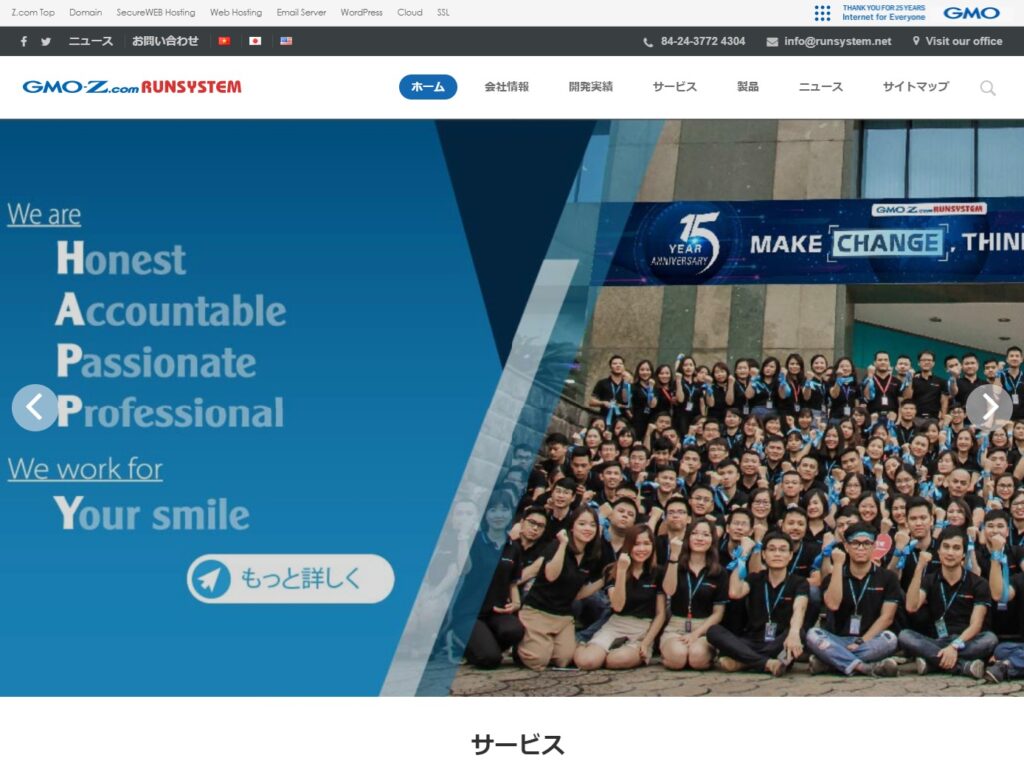Screen dimensions: 1024x772
Task: Click the お問い合わせ contact link
Action: [x=165, y=41]
